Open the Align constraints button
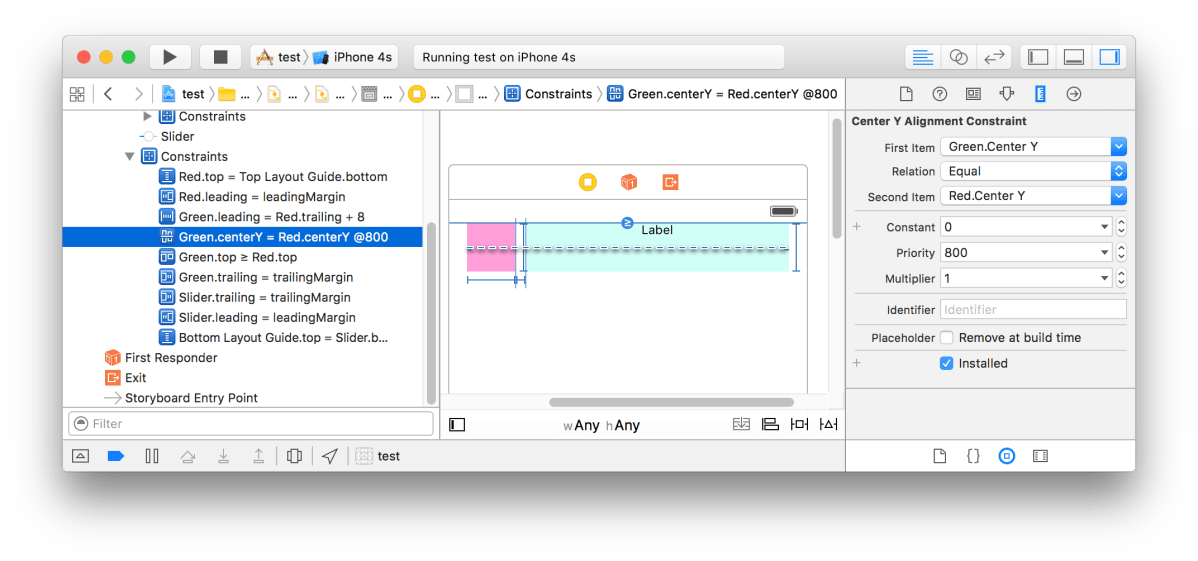 point(770,425)
